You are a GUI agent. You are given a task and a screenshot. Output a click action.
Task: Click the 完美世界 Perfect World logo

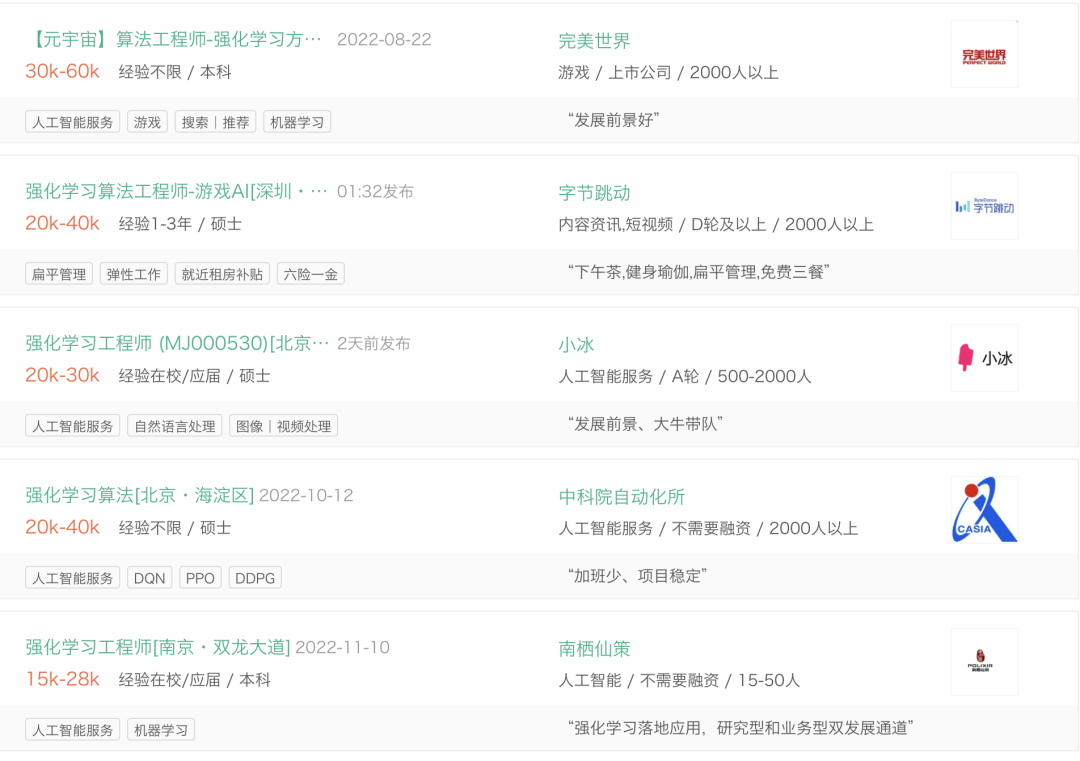pos(984,54)
